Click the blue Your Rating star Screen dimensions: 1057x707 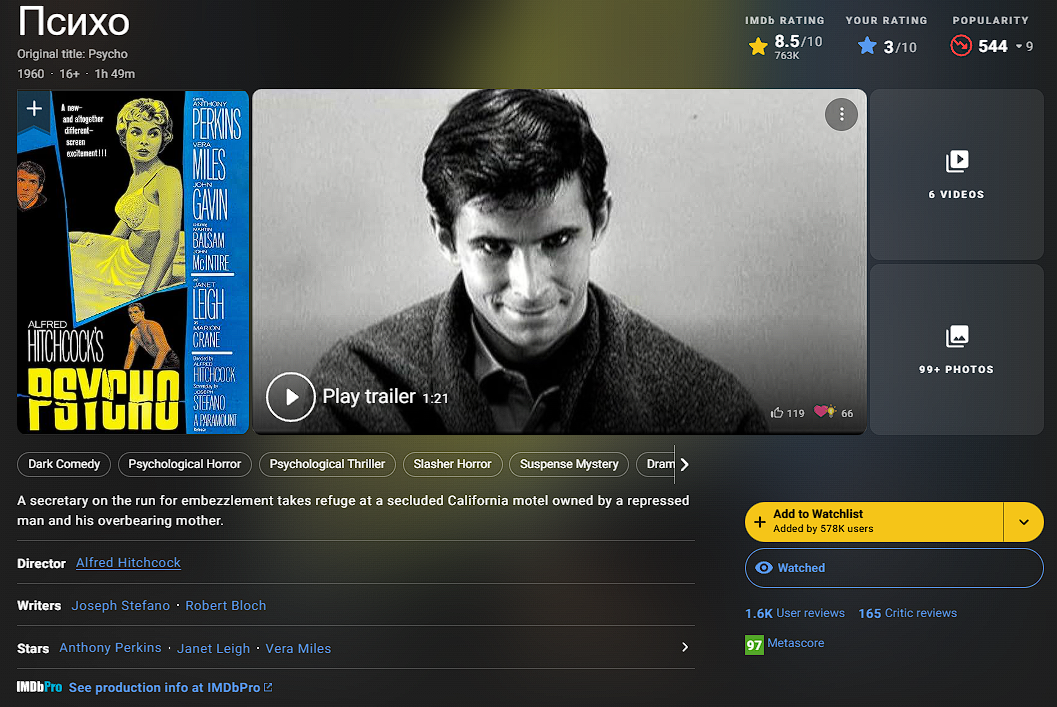[x=868, y=47]
